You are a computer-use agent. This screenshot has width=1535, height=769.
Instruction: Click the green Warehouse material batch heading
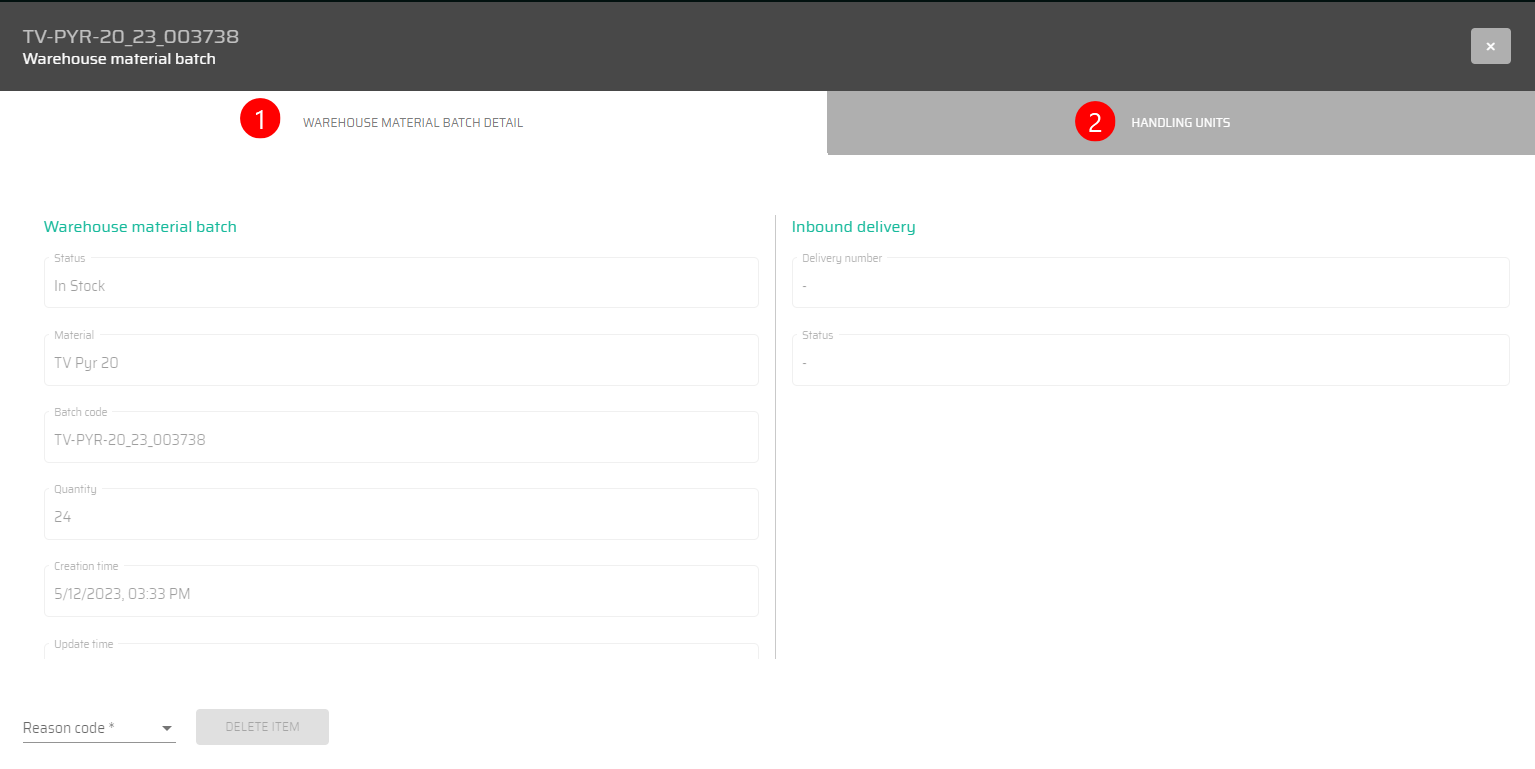[140, 227]
